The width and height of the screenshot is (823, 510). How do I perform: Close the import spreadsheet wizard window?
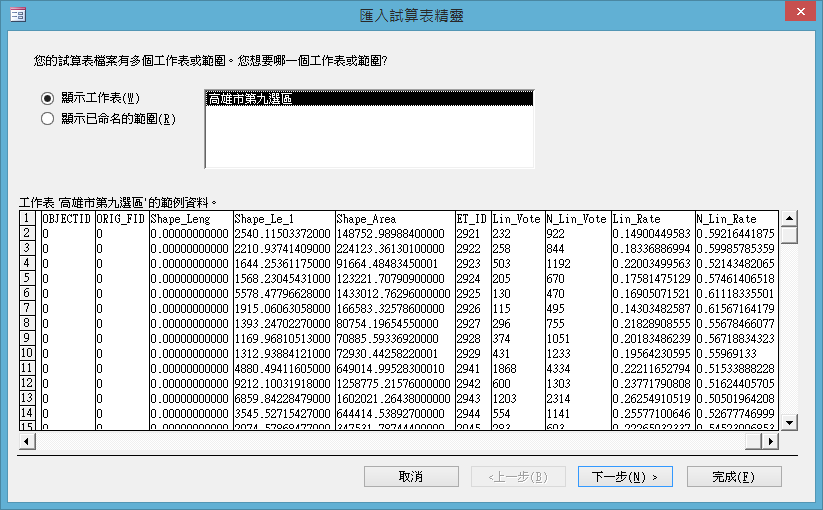[x=799, y=14]
